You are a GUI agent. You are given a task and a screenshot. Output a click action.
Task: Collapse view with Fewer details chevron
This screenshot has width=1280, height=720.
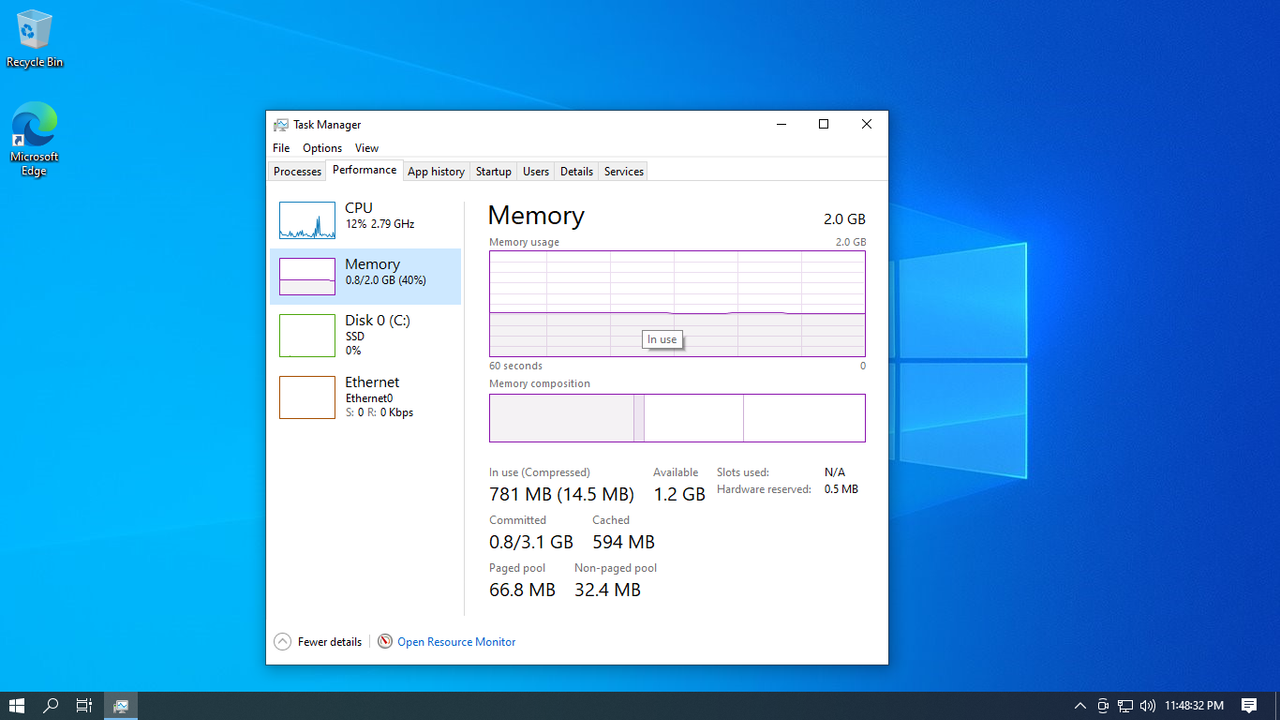pos(283,642)
